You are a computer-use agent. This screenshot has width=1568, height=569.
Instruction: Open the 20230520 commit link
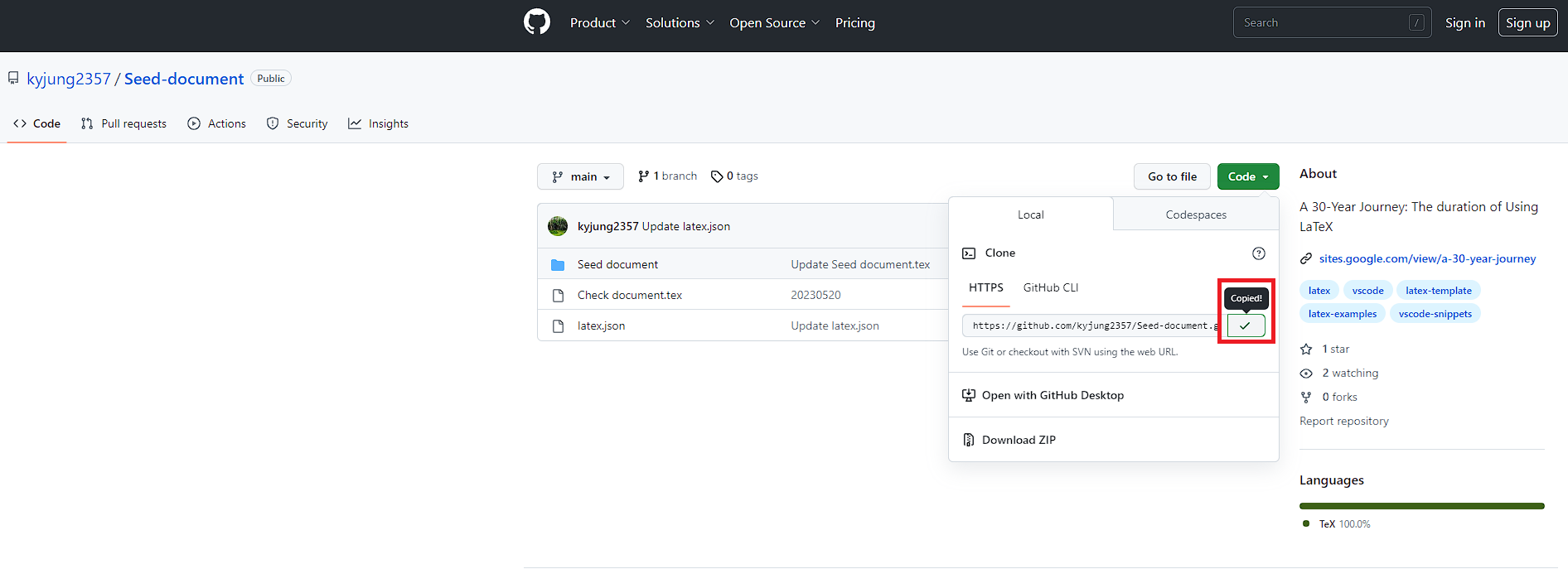tap(815, 295)
